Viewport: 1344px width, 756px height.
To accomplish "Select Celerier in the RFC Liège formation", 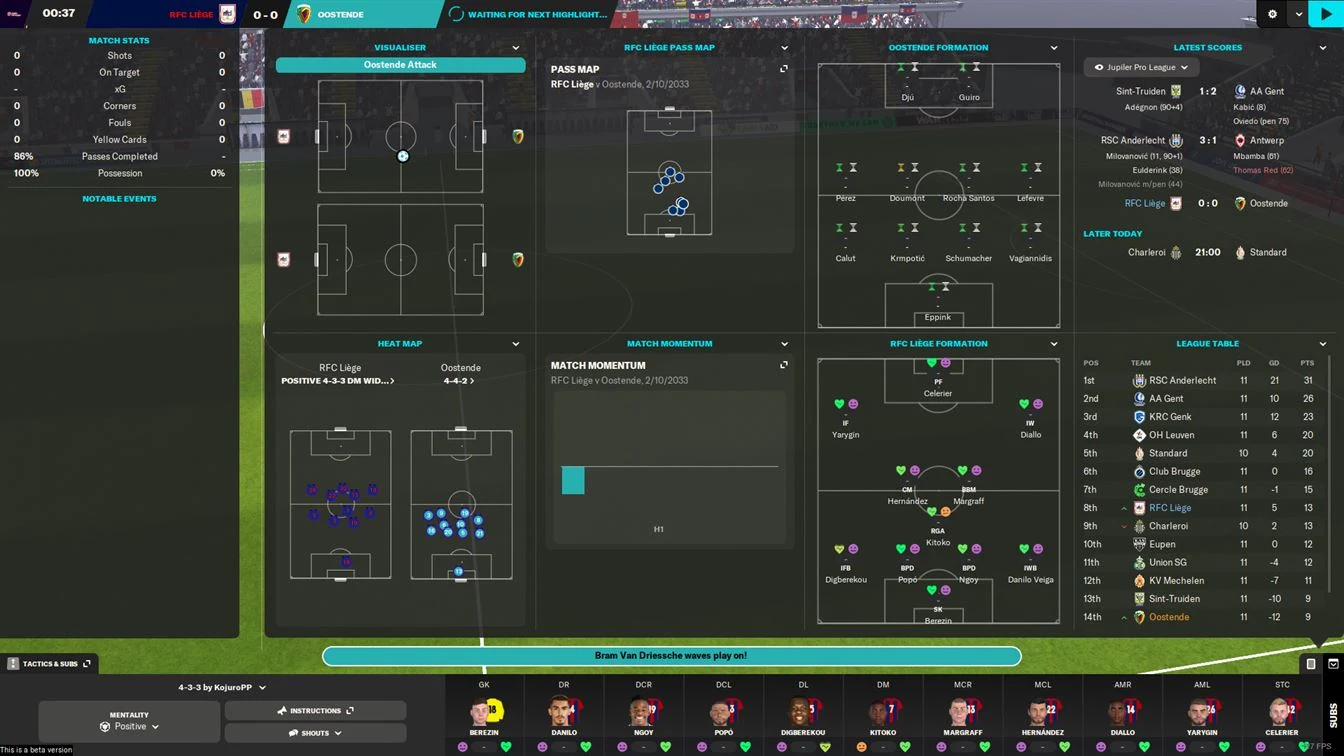I will point(938,377).
